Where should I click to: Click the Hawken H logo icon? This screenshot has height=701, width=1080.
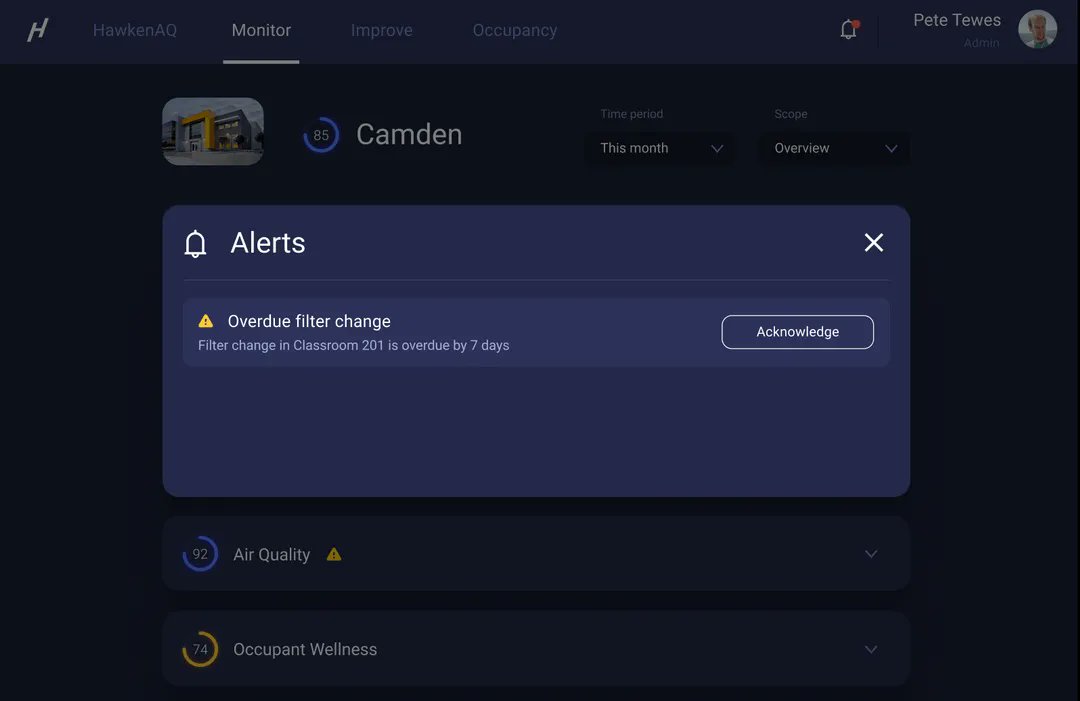[x=38, y=30]
